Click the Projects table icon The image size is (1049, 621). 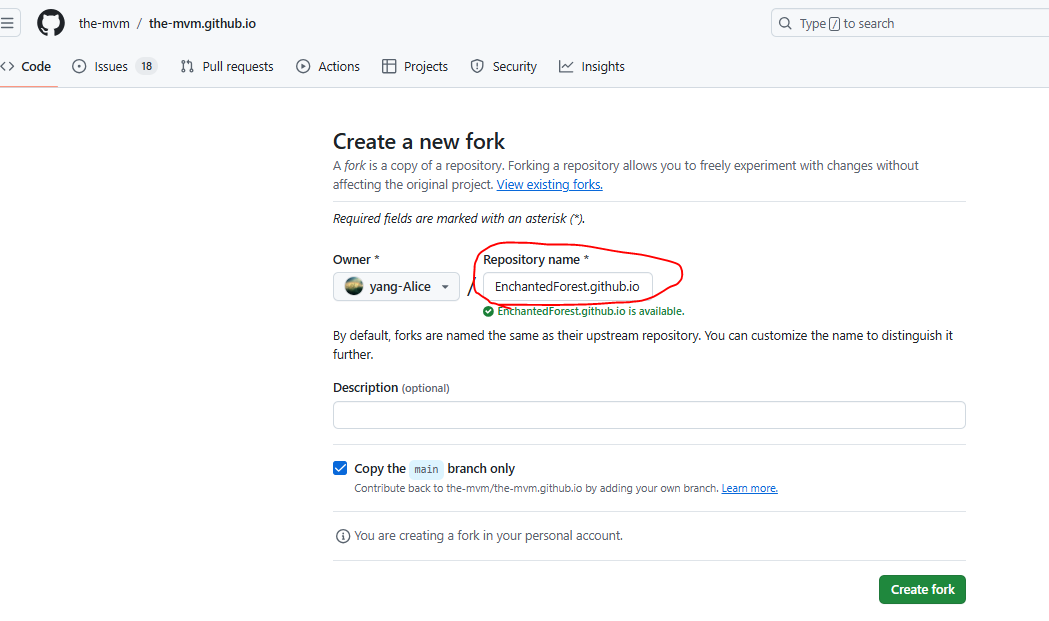pyautogui.click(x=389, y=66)
